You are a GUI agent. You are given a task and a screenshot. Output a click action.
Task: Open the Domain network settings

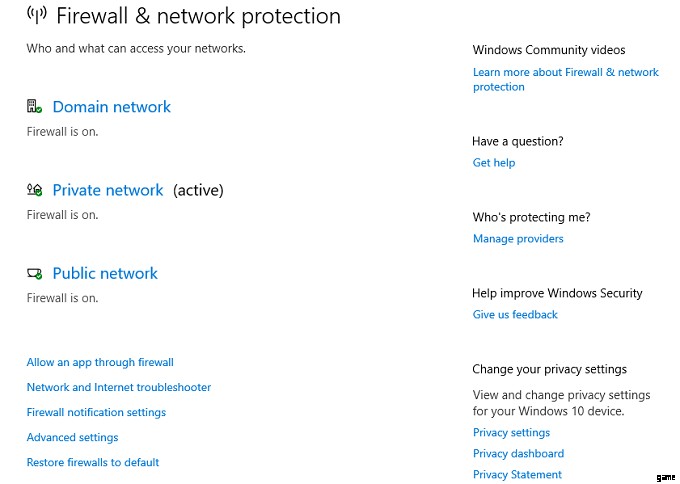coord(111,107)
